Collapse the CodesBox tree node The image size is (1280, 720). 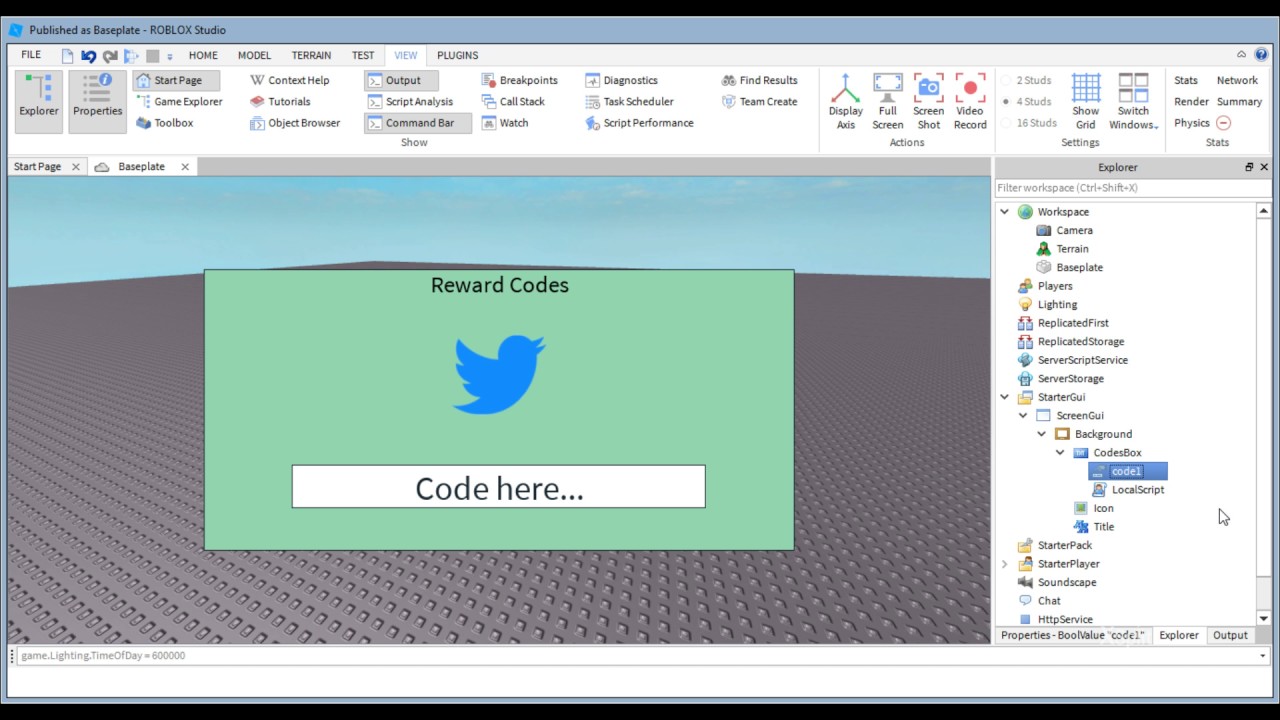[1060, 452]
